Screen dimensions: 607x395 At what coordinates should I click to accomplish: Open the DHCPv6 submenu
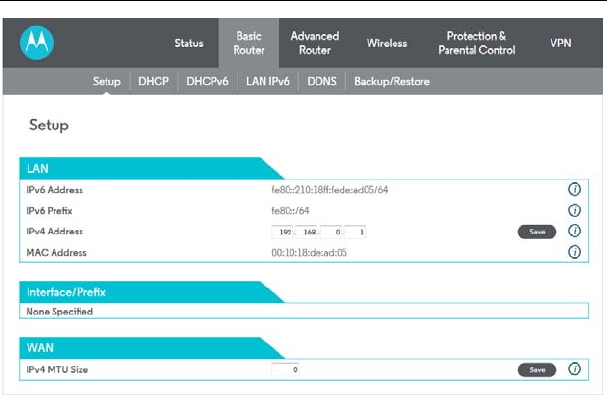click(207, 81)
